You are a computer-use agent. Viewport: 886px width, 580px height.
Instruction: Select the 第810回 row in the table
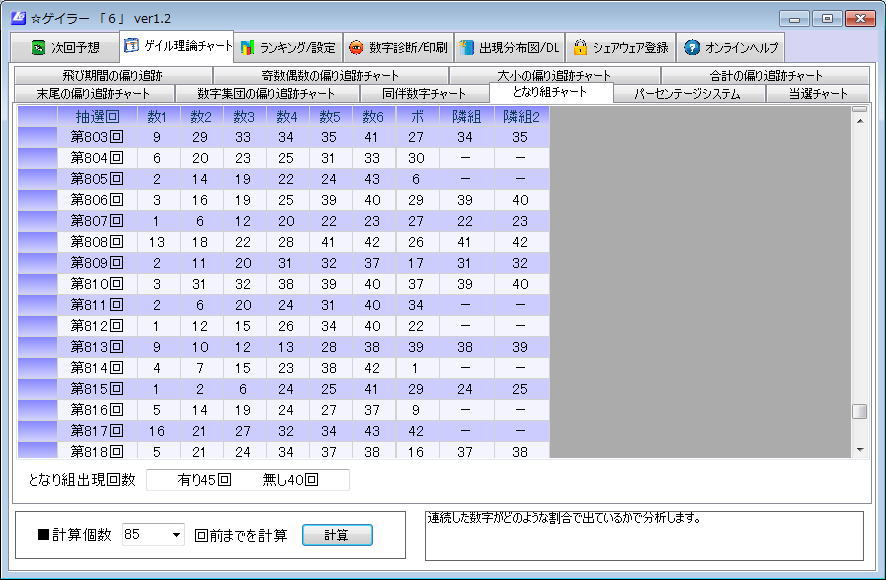coord(96,283)
